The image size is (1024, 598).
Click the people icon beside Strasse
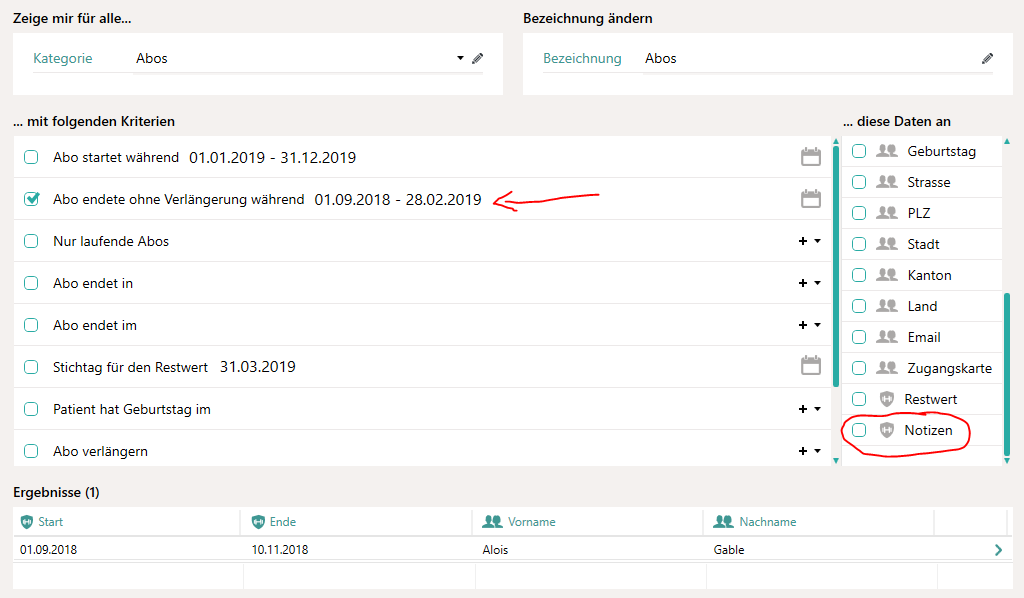coord(886,181)
